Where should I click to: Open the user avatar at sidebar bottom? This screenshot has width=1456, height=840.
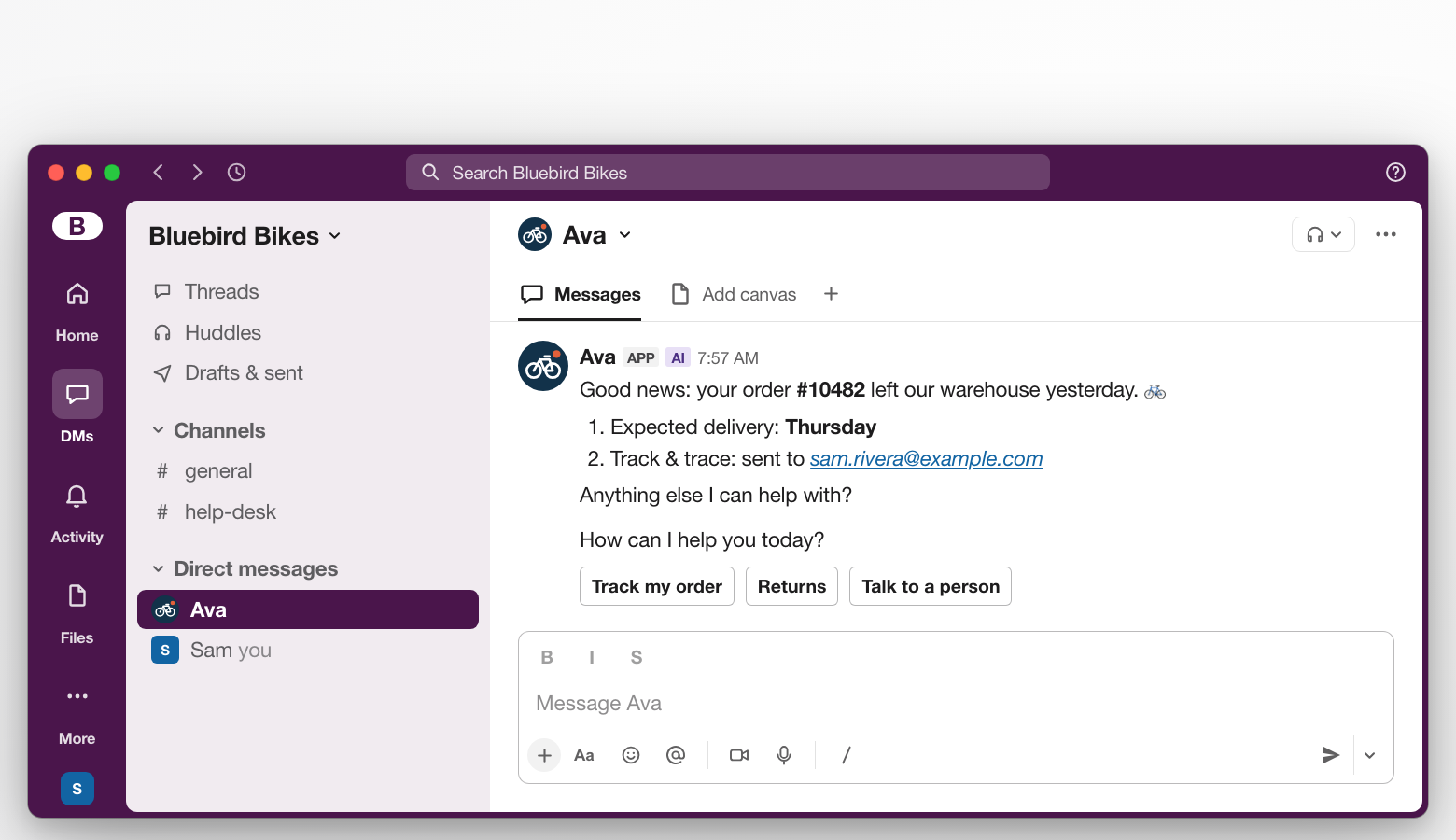77,789
